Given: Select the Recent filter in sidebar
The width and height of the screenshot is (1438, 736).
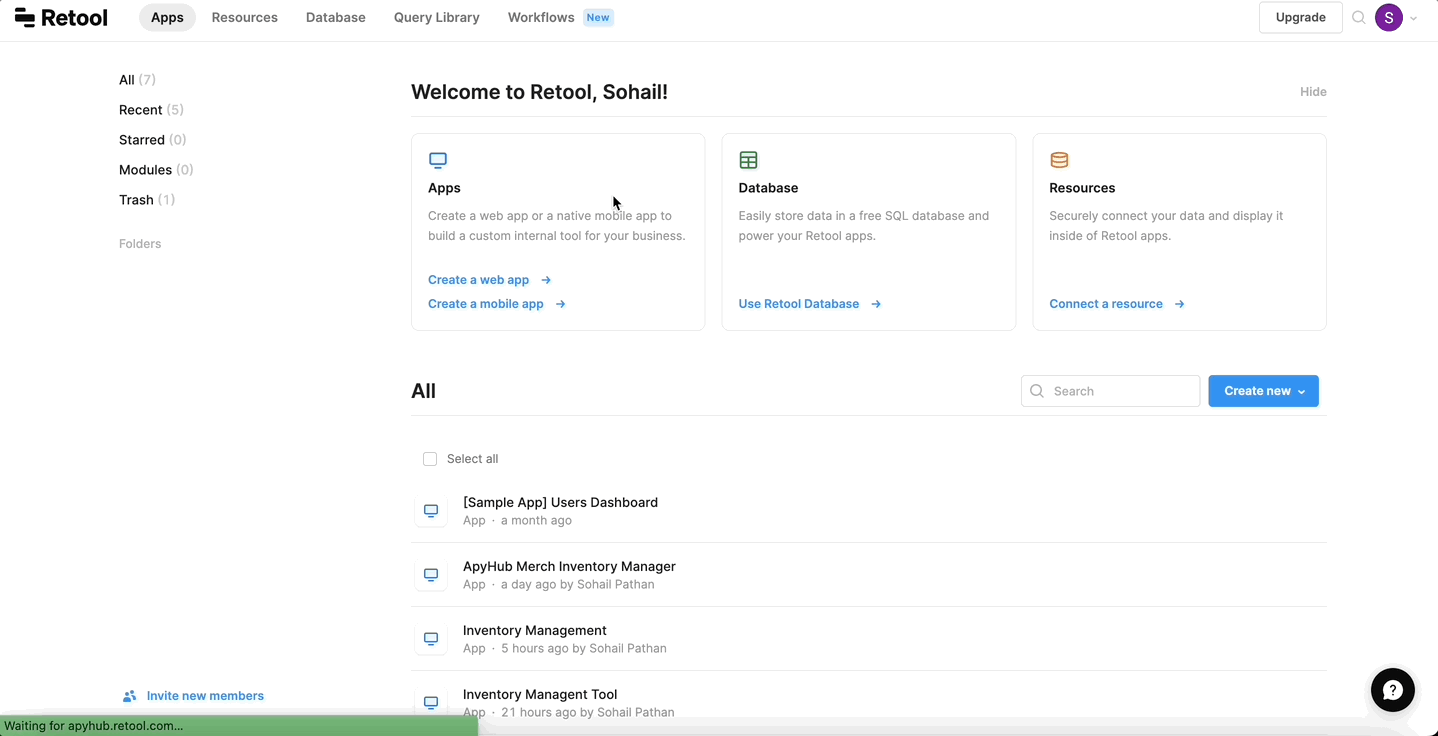Looking at the screenshot, I should 151,110.
